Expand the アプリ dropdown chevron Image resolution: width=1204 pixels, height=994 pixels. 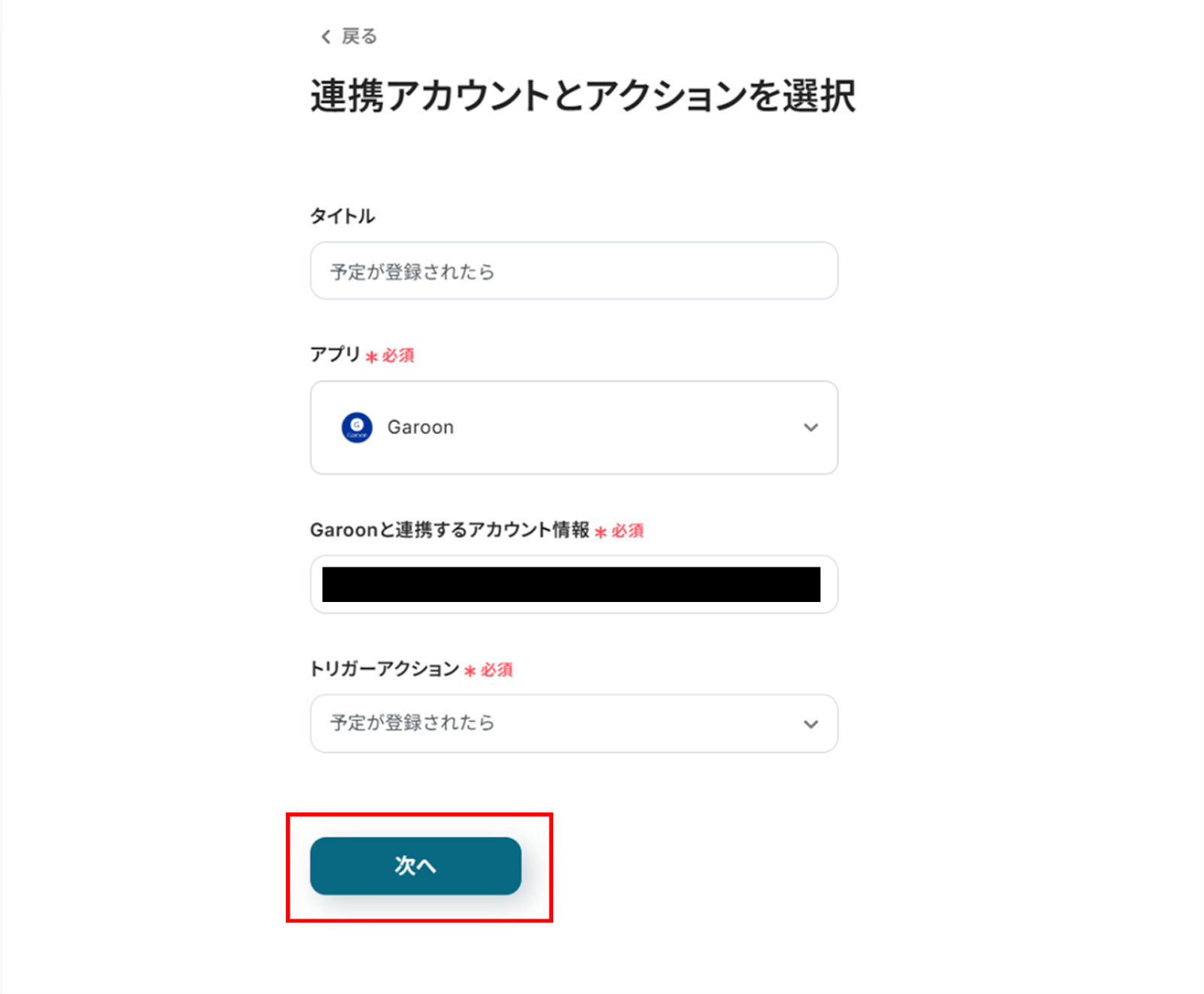point(810,427)
